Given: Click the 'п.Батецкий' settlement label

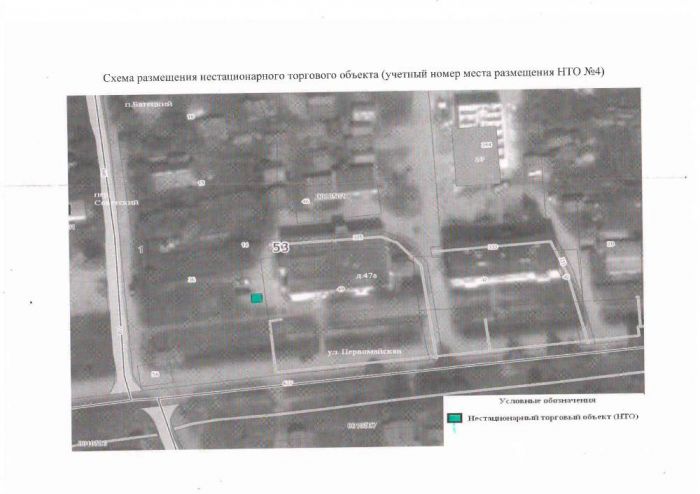Looking at the screenshot, I should click(148, 104).
